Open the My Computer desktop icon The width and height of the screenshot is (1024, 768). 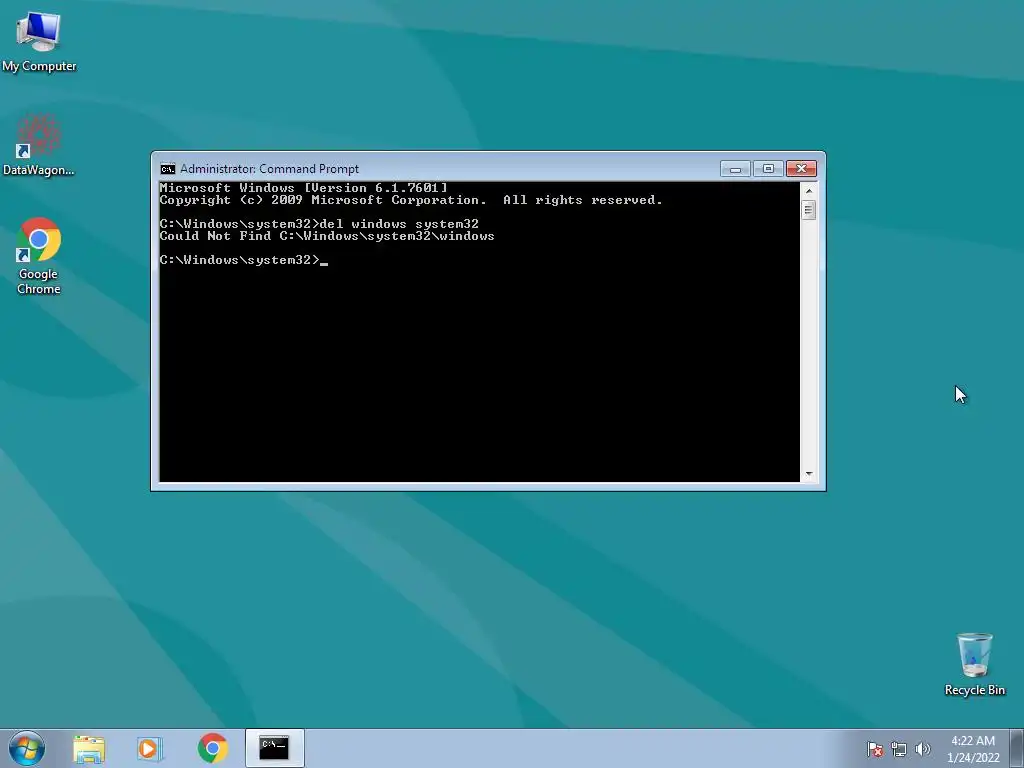[39, 42]
